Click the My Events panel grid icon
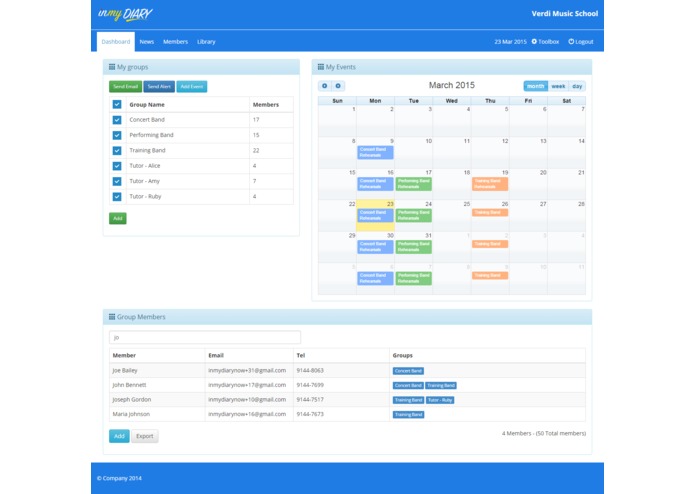The height and width of the screenshot is (494, 695). [x=320, y=67]
